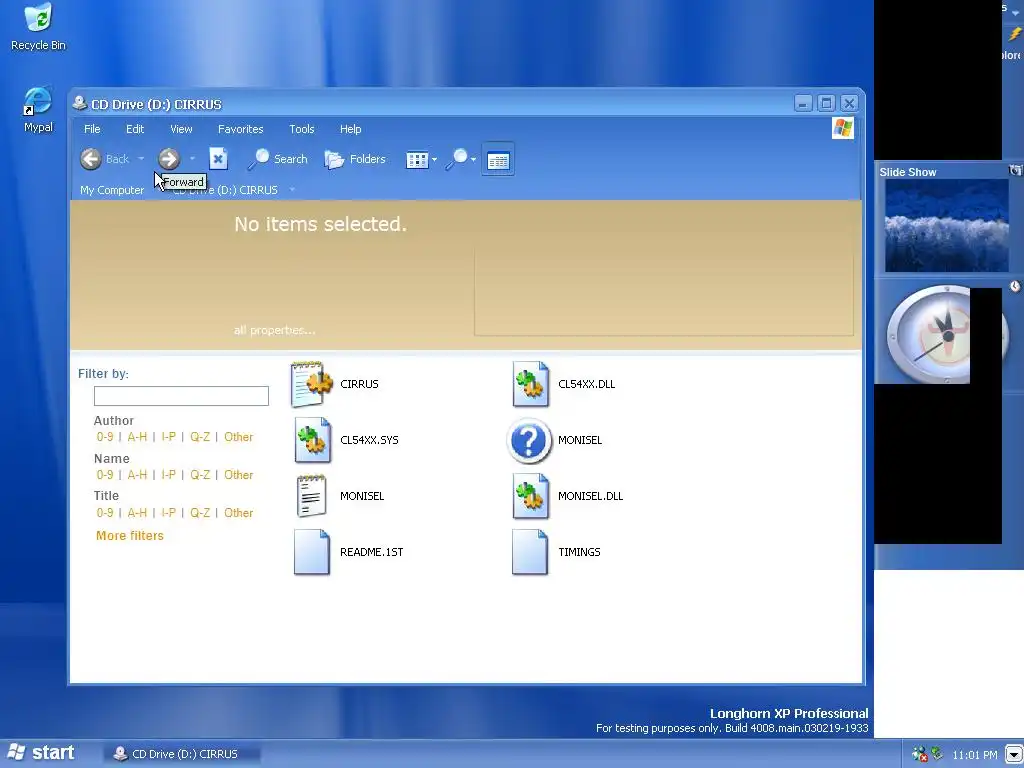Open the address bar path dropdown

[x=292, y=190]
